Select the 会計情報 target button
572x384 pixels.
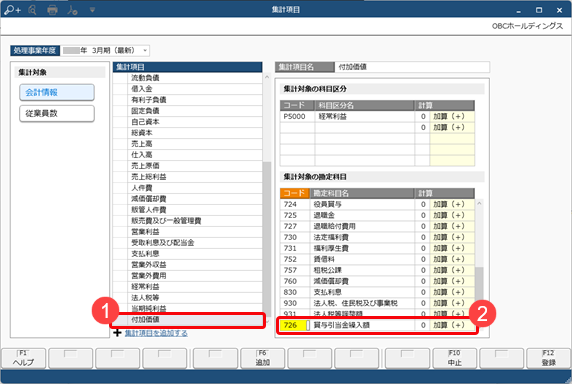coord(57,92)
